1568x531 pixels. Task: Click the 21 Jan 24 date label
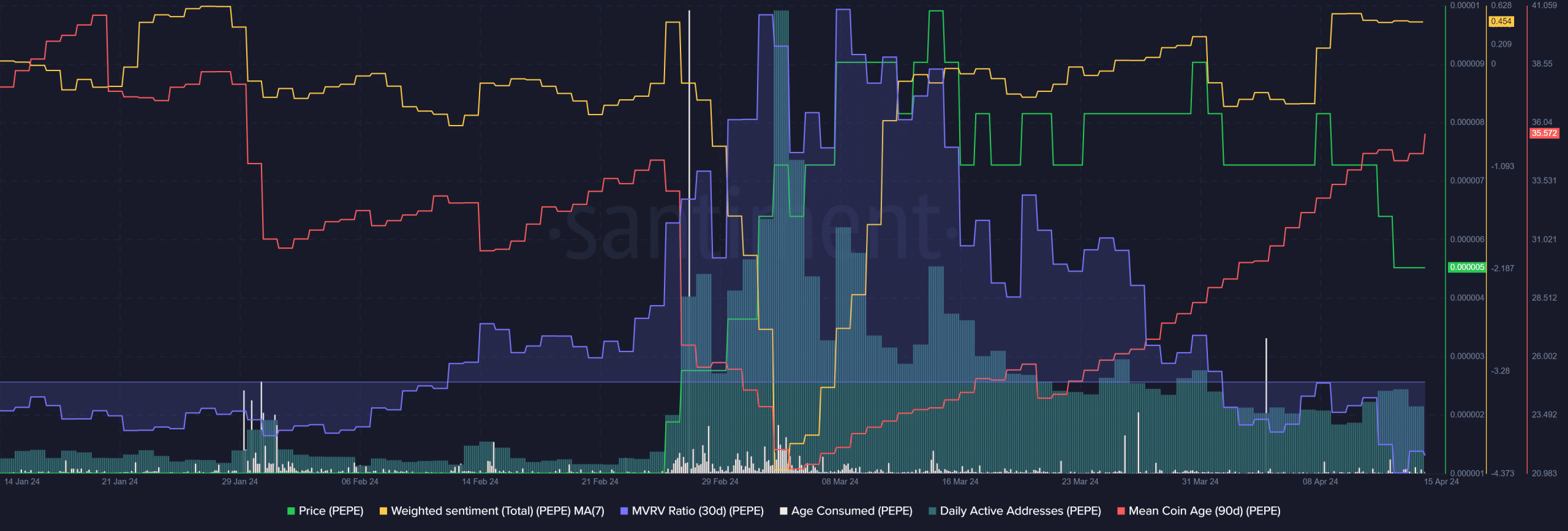point(120,481)
